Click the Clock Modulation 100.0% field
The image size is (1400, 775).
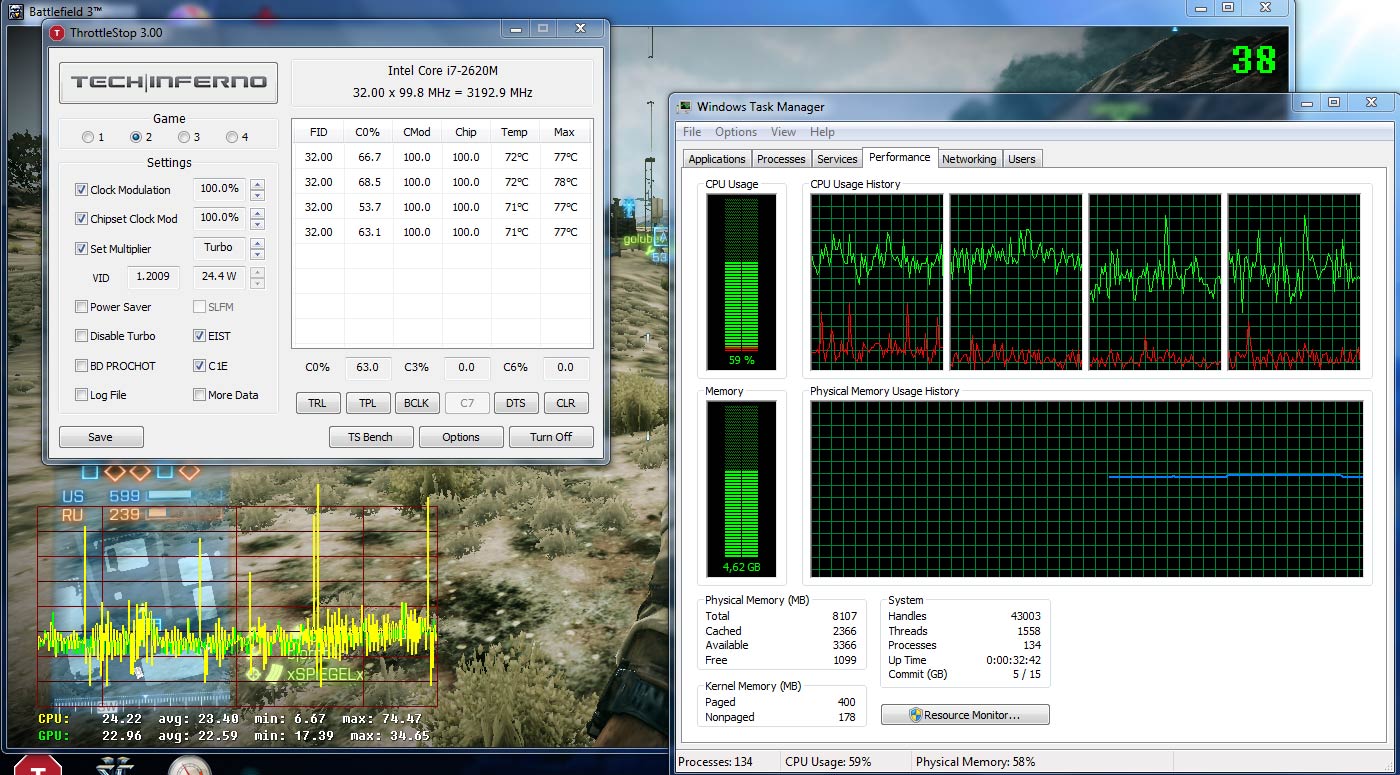pyautogui.click(x=219, y=188)
